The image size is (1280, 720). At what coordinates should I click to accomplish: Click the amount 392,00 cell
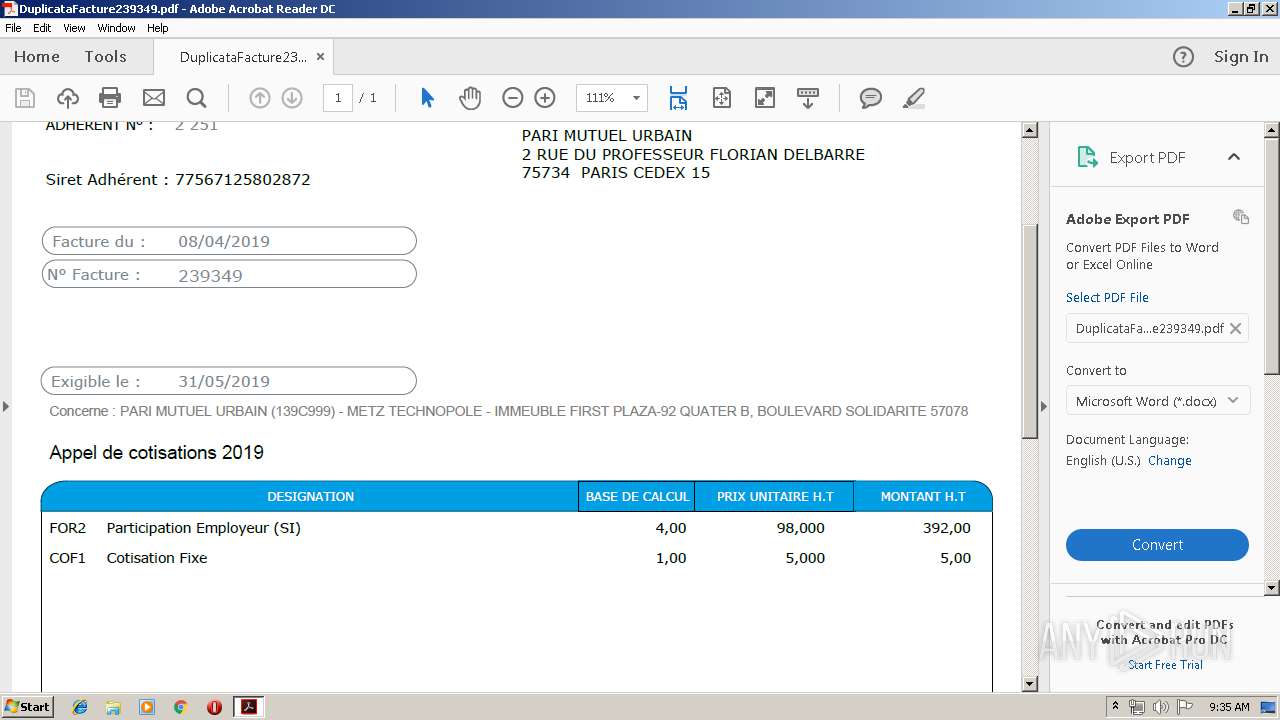946,528
